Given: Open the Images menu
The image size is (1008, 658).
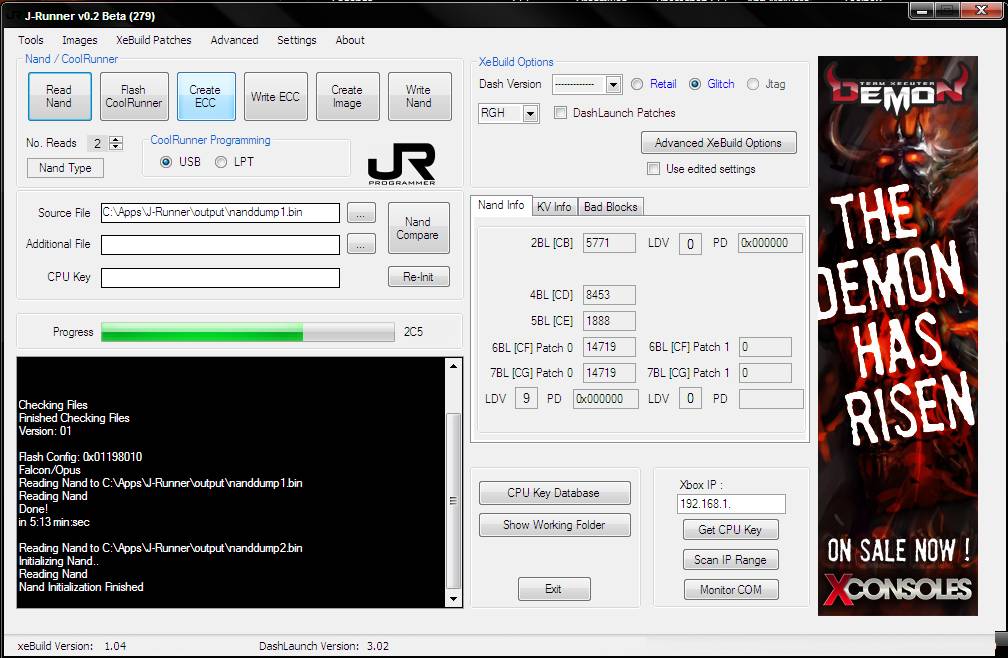Looking at the screenshot, I should pyautogui.click(x=80, y=40).
